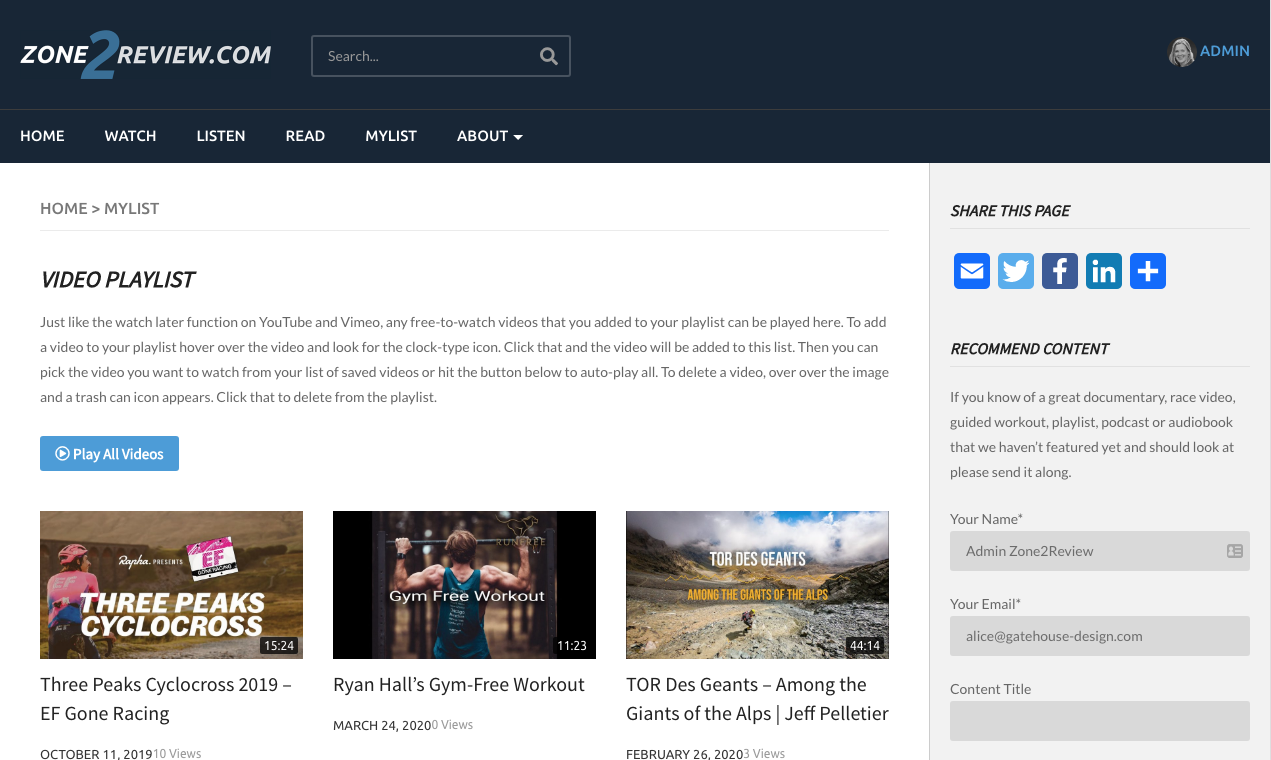Click the 44:14 duration badge

(864, 645)
